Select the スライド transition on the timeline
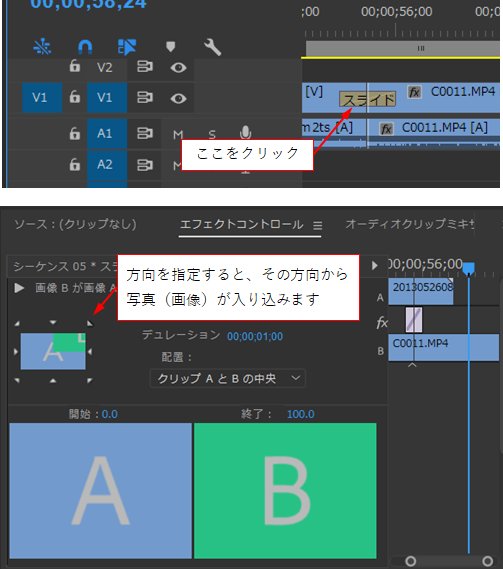503x569 pixels. [367, 99]
